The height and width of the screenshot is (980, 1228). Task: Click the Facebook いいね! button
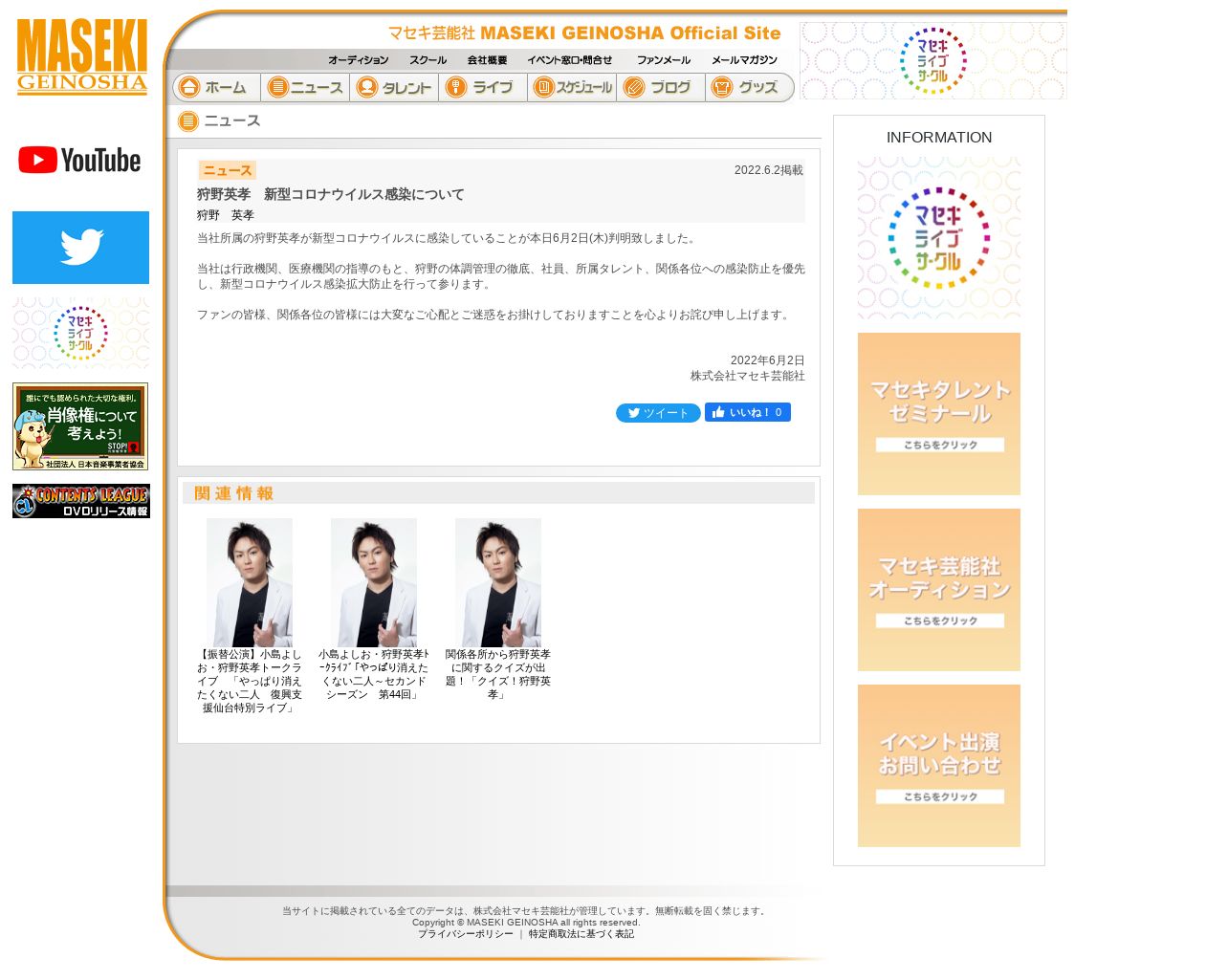pos(748,412)
